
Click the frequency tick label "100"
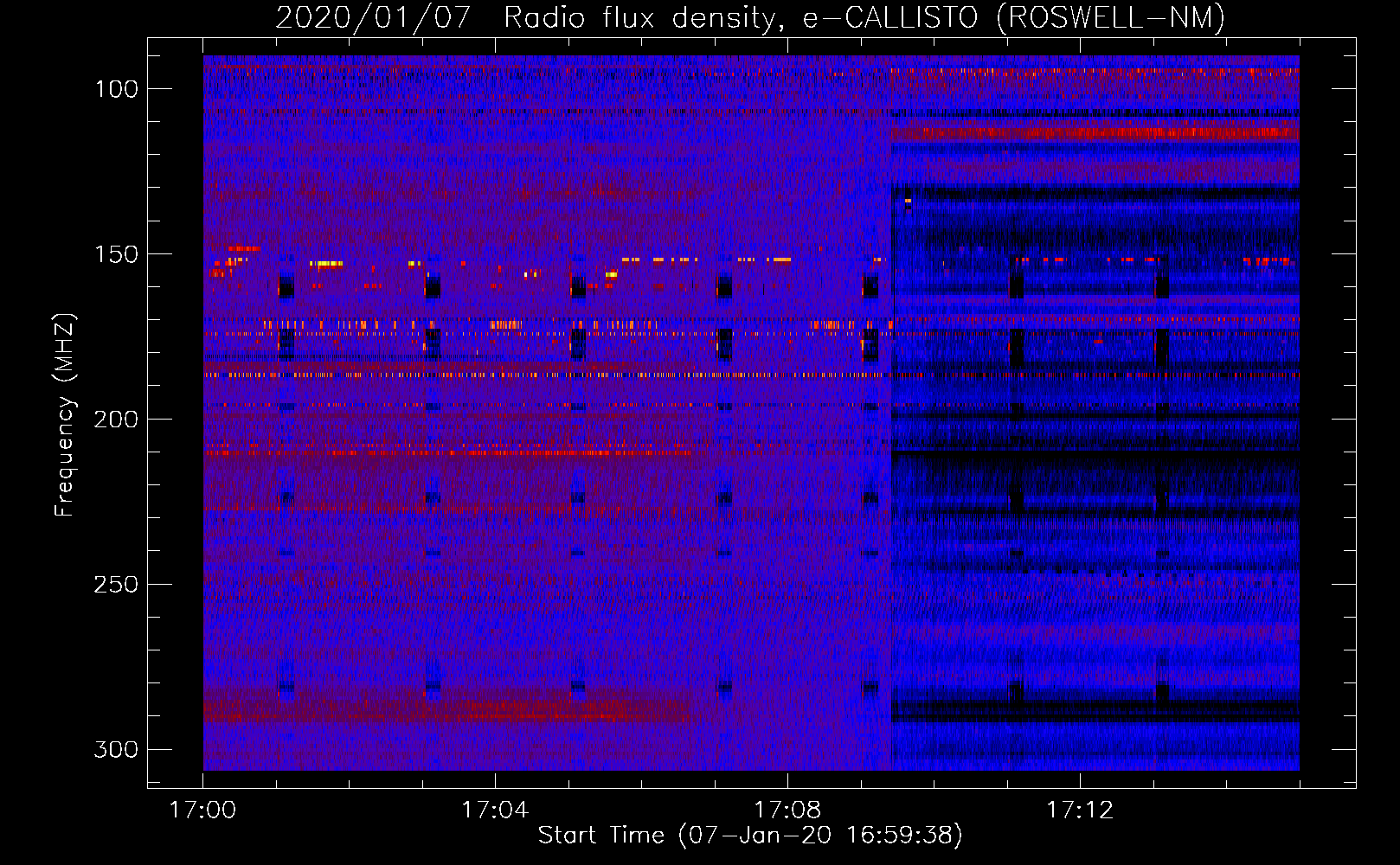pyautogui.click(x=116, y=89)
